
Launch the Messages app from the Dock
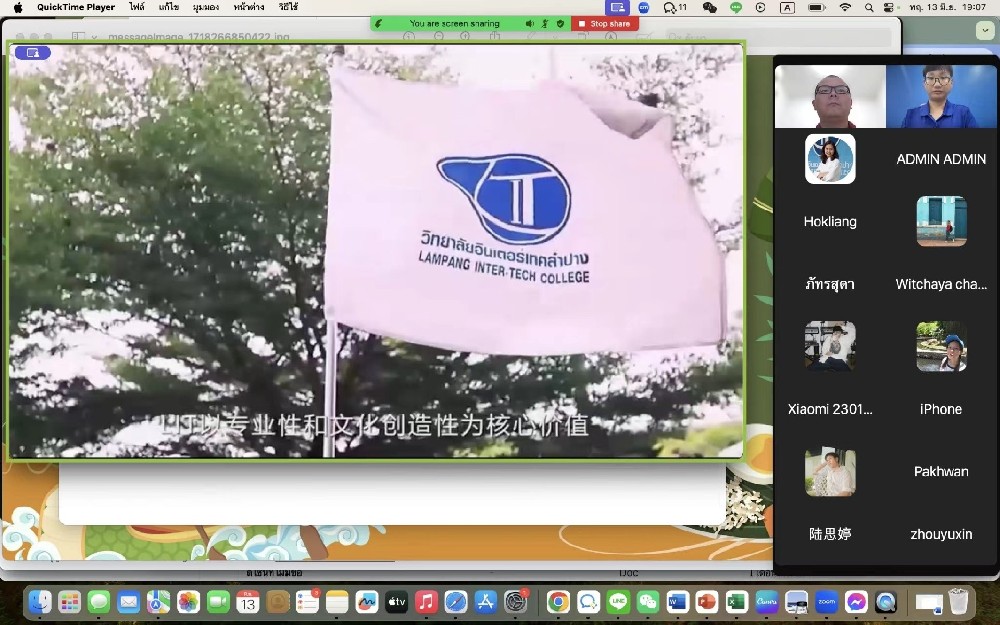click(99, 601)
